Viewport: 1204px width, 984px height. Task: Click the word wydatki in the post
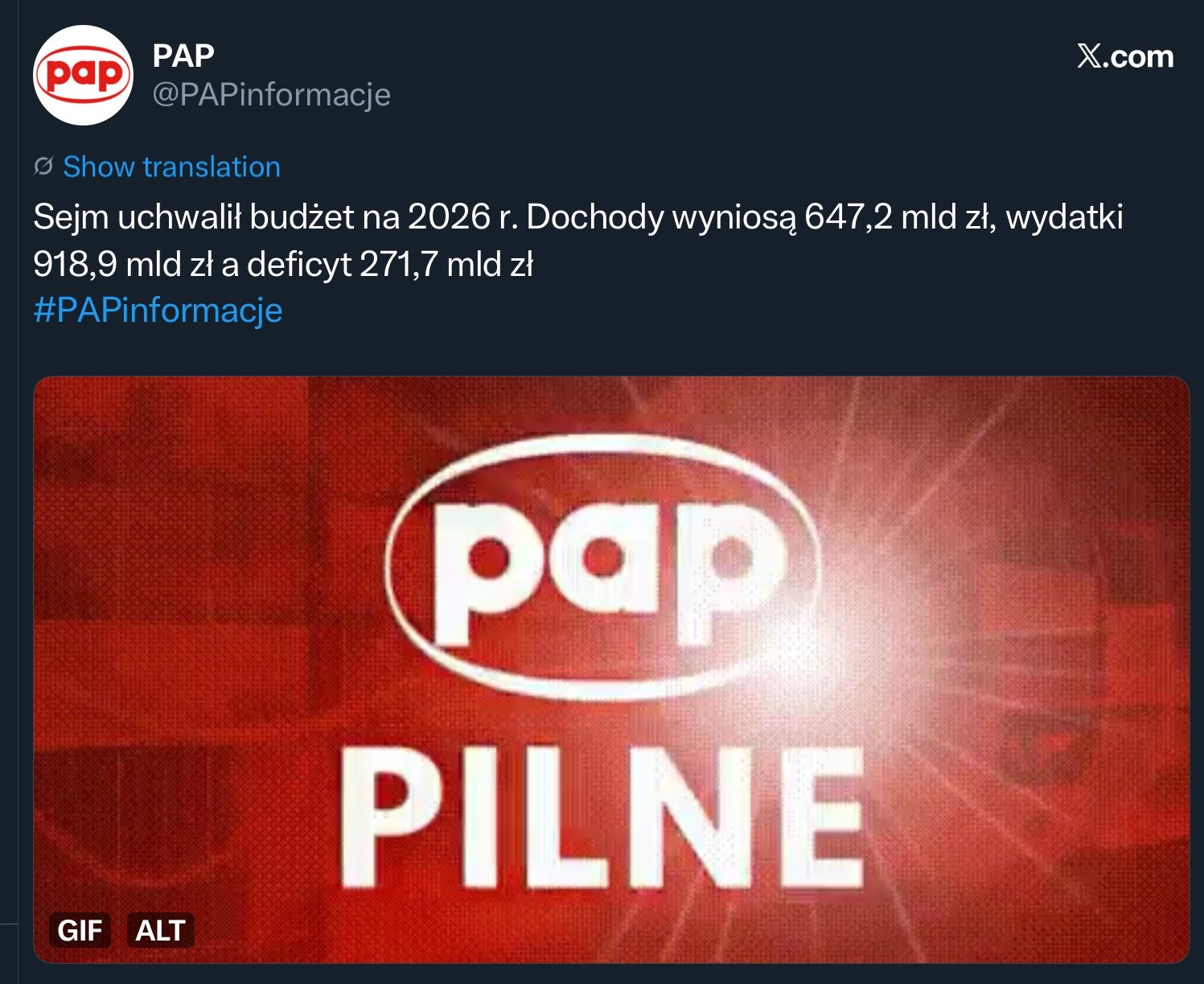(1063, 217)
